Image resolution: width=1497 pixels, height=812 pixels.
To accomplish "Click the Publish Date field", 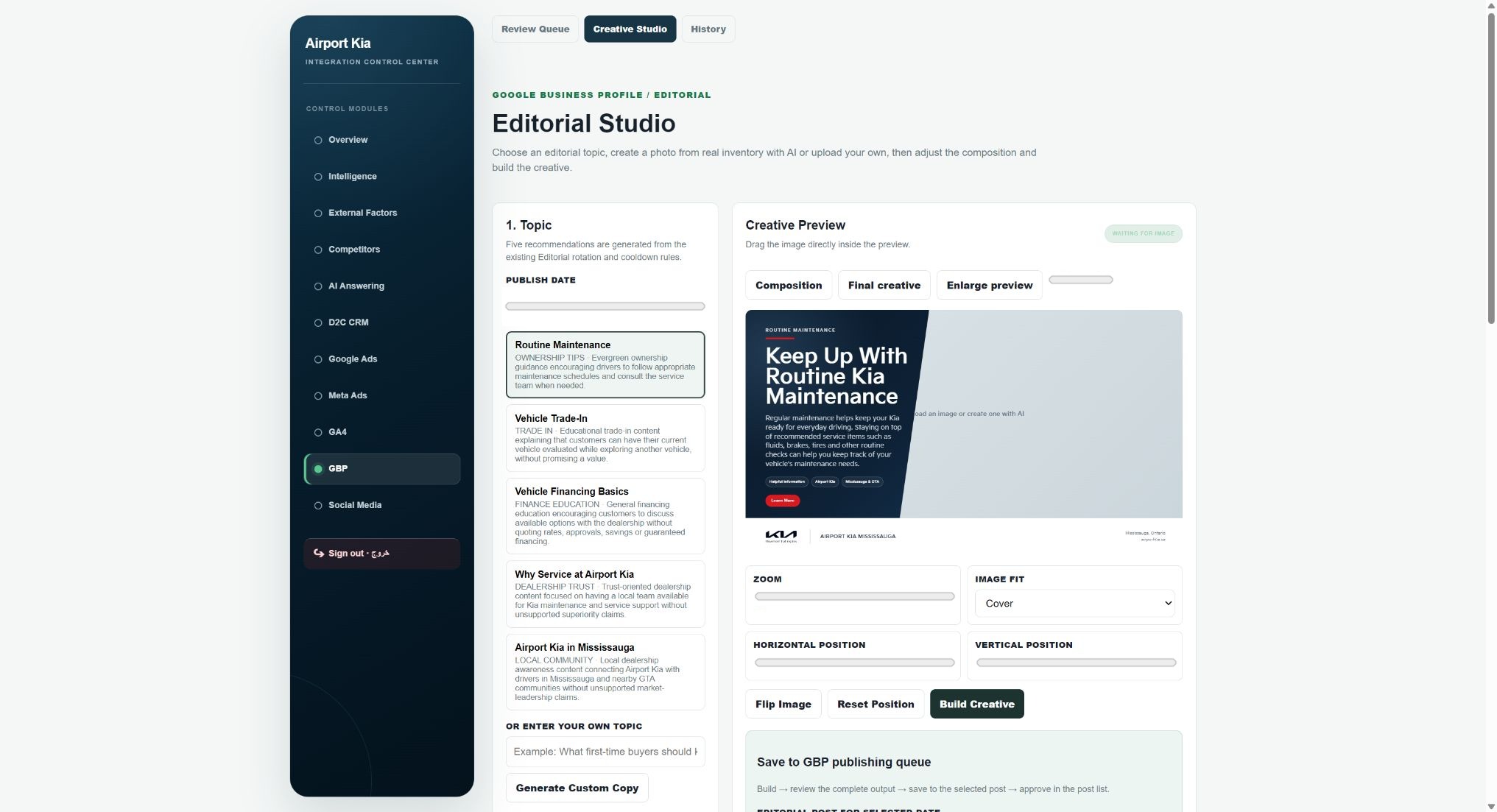I will pyautogui.click(x=605, y=306).
